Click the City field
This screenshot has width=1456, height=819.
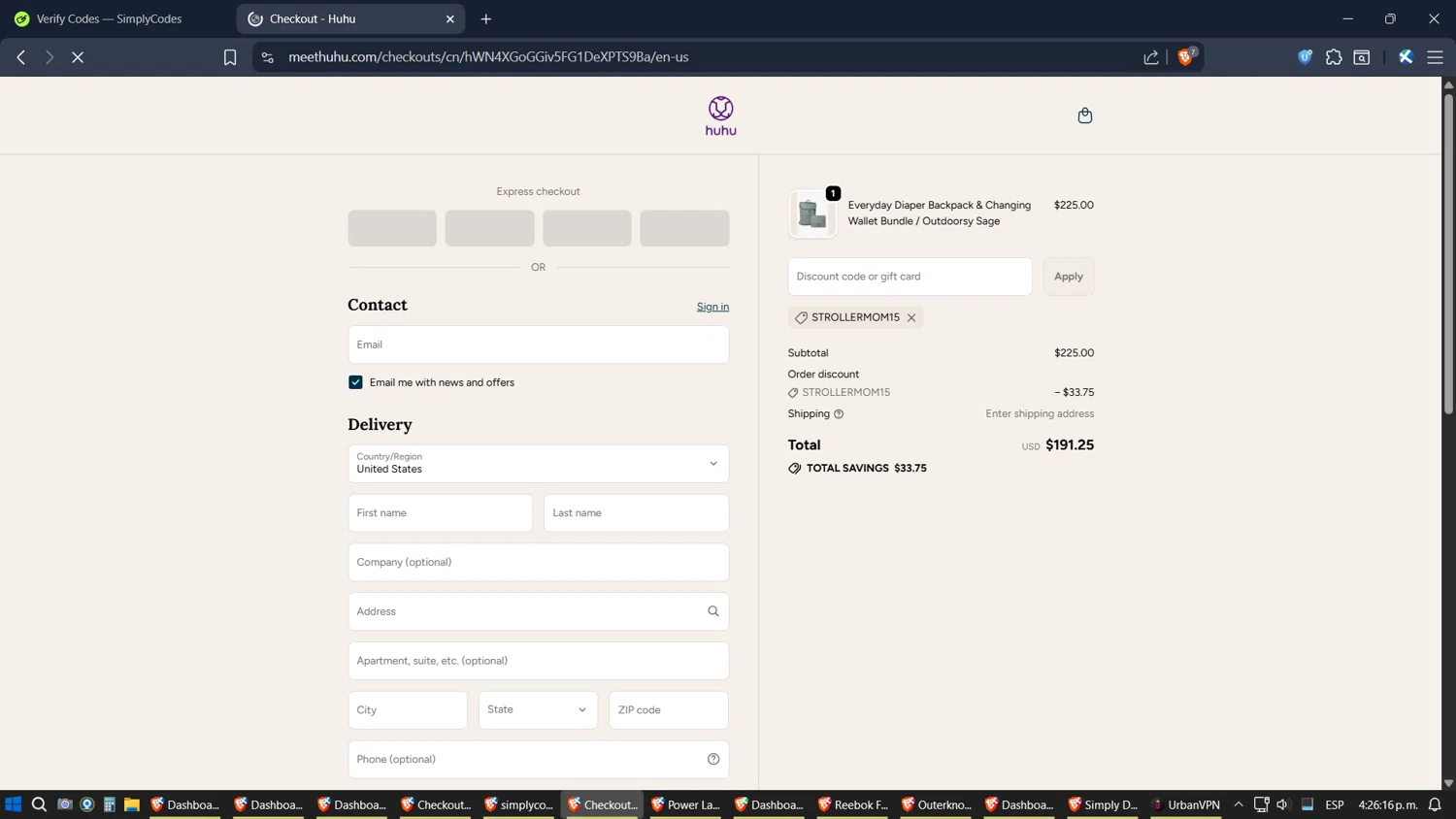tap(408, 709)
